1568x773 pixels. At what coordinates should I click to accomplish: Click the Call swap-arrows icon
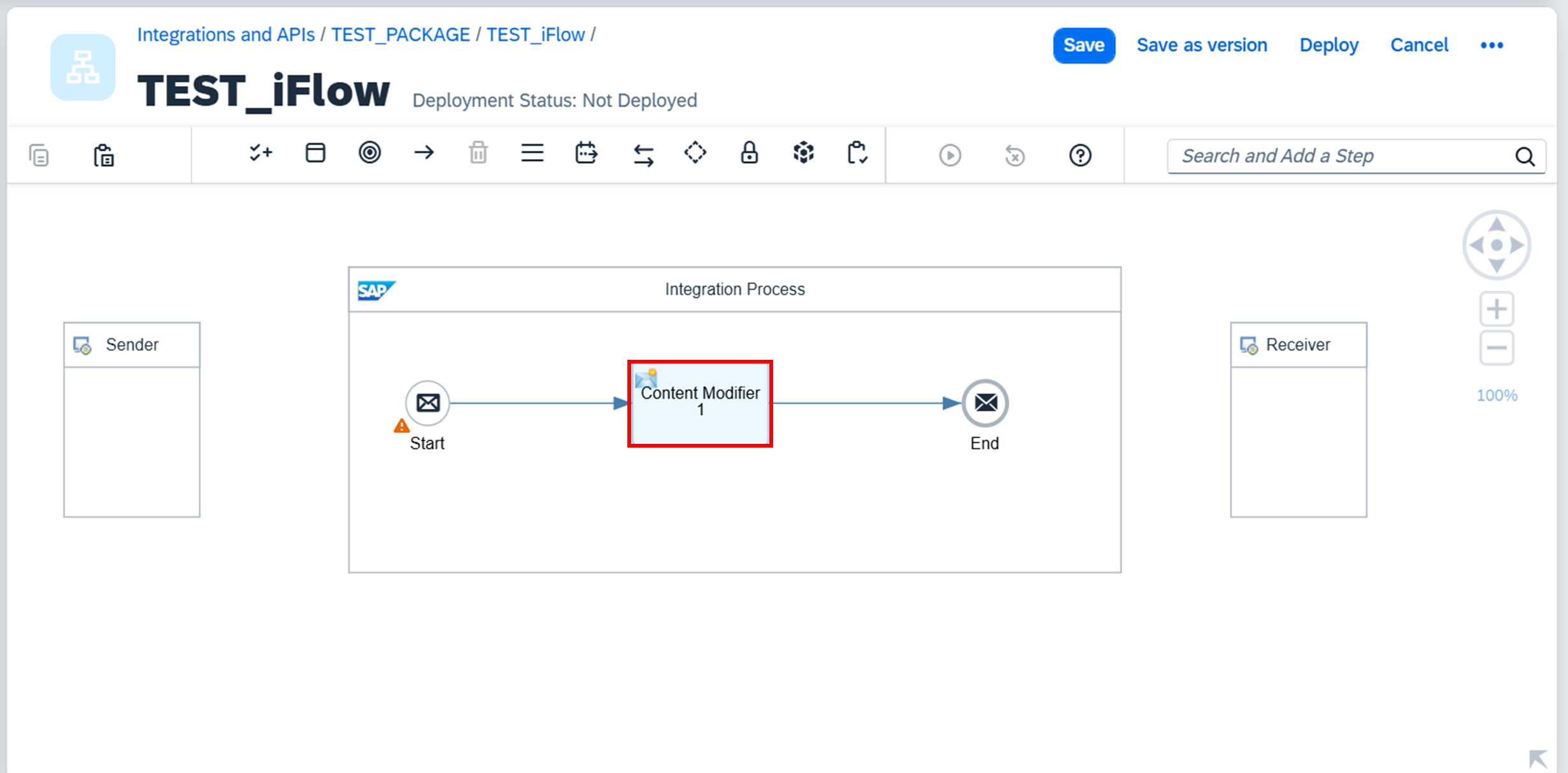[x=643, y=154]
